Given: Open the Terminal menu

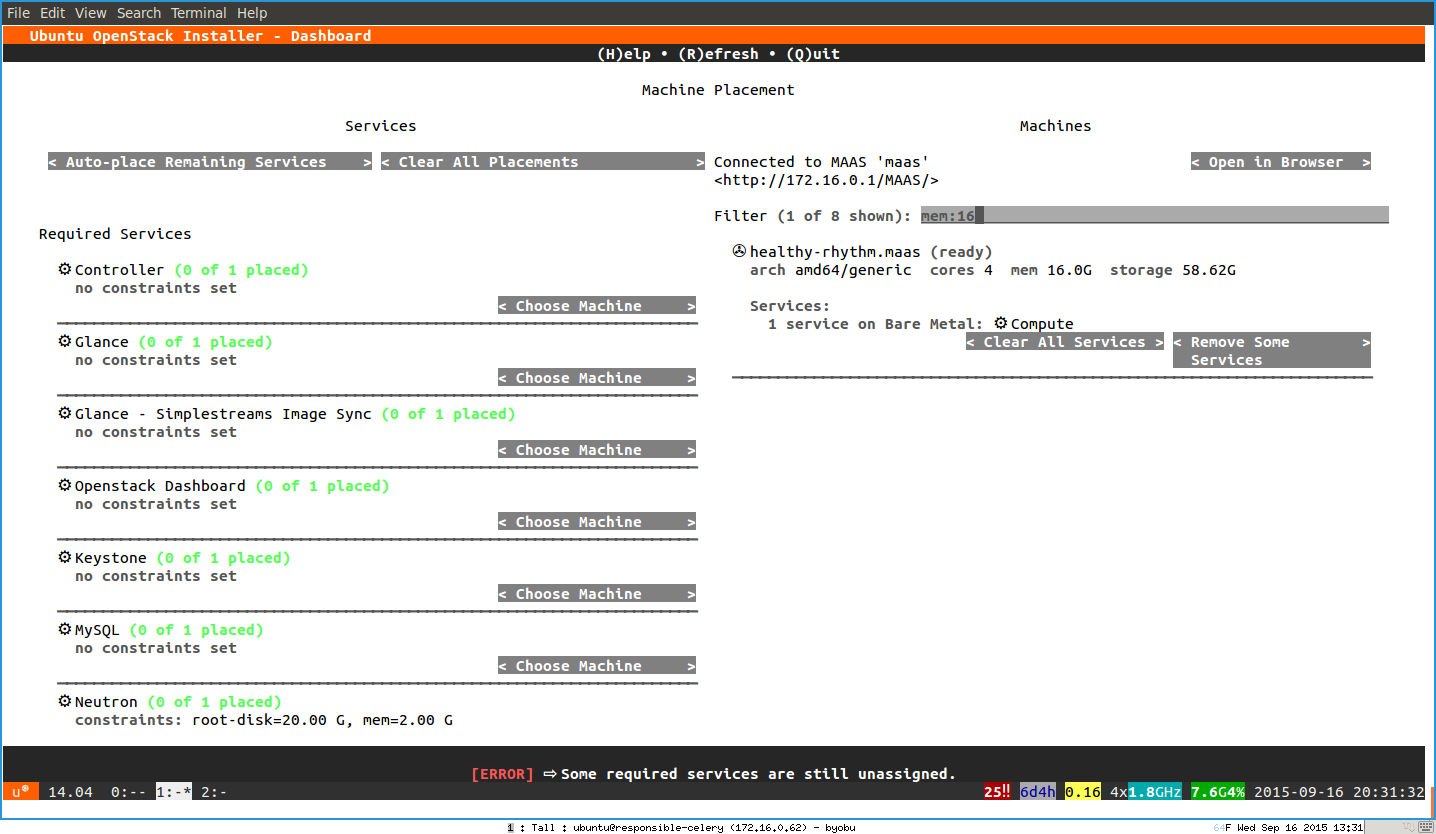Looking at the screenshot, I should 199,13.
